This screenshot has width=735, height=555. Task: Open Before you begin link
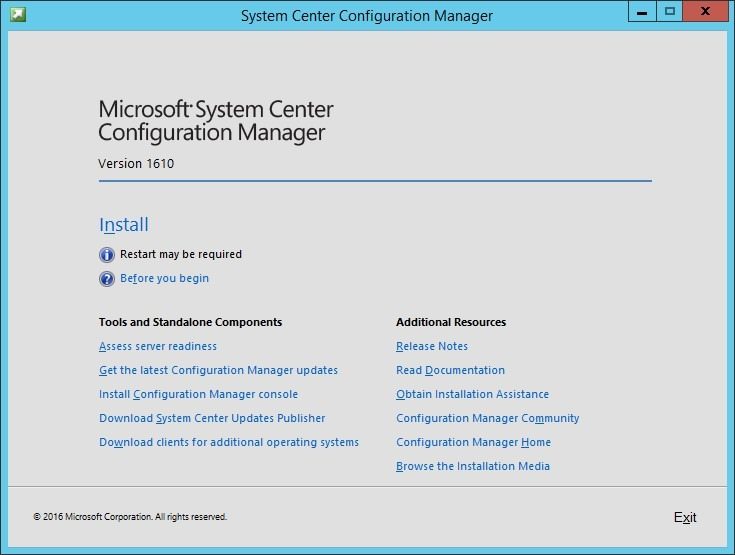[165, 278]
